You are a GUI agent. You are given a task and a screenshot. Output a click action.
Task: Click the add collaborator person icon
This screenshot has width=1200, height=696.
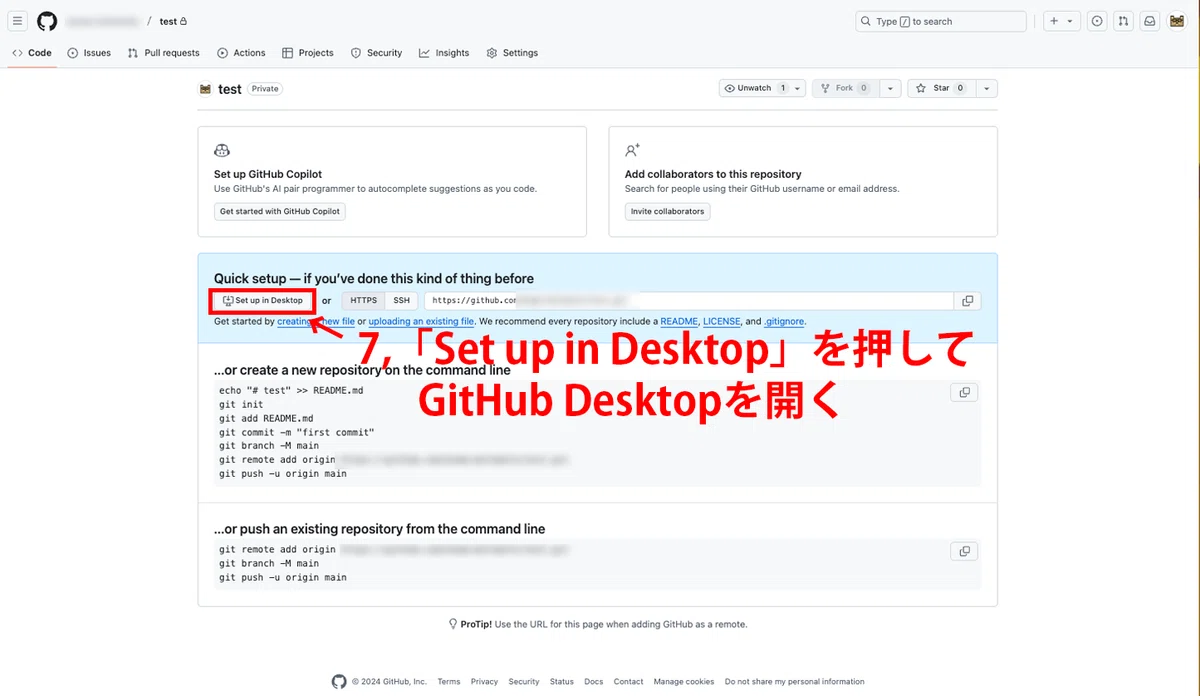pos(632,150)
